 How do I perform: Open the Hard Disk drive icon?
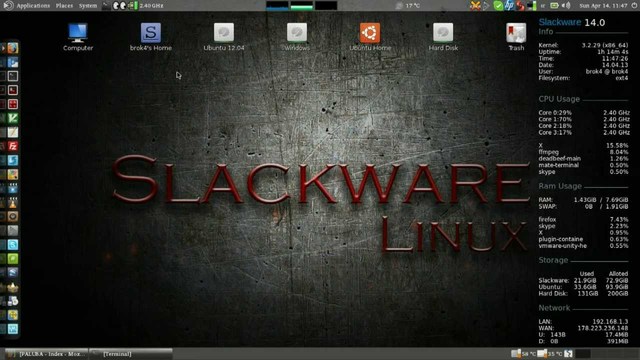[x=443, y=37]
